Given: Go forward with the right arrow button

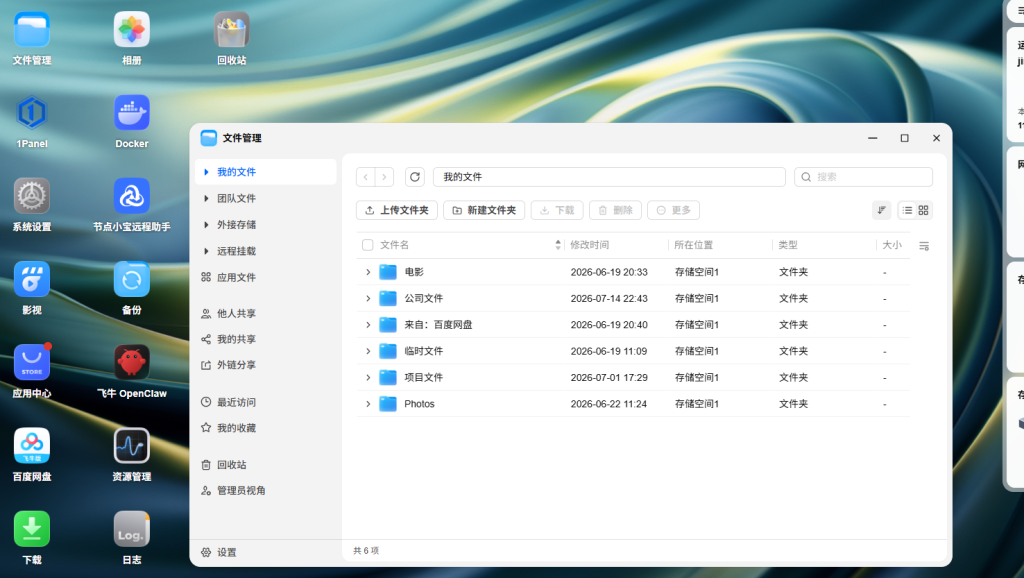Looking at the screenshot, I should click(x=384, y=177).
